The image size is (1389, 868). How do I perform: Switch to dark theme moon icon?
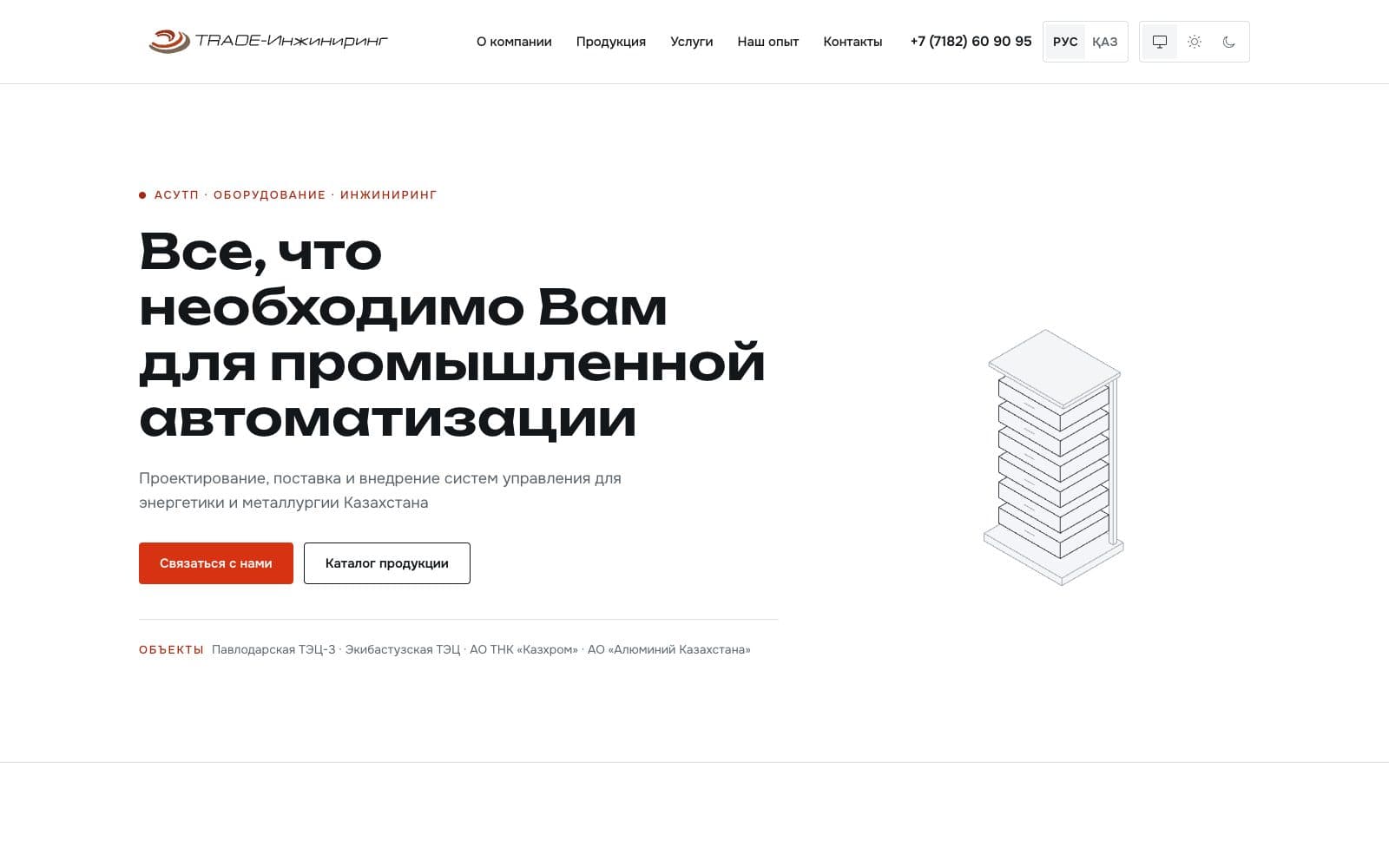pyautogui.click(x=1229, y=42)
